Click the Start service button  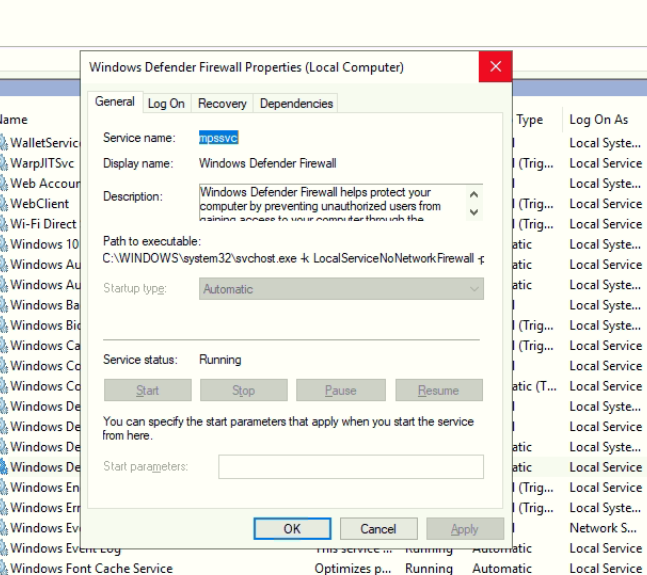coord(147,390)
